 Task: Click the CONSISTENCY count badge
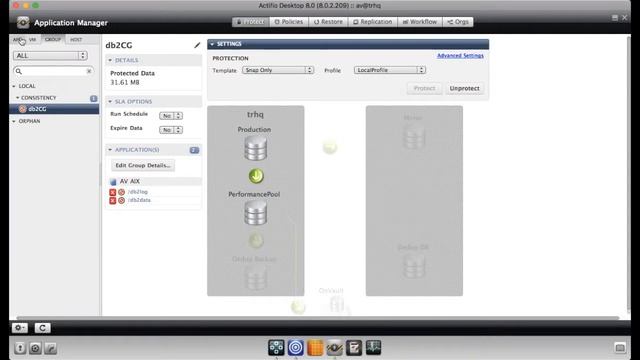93,98
